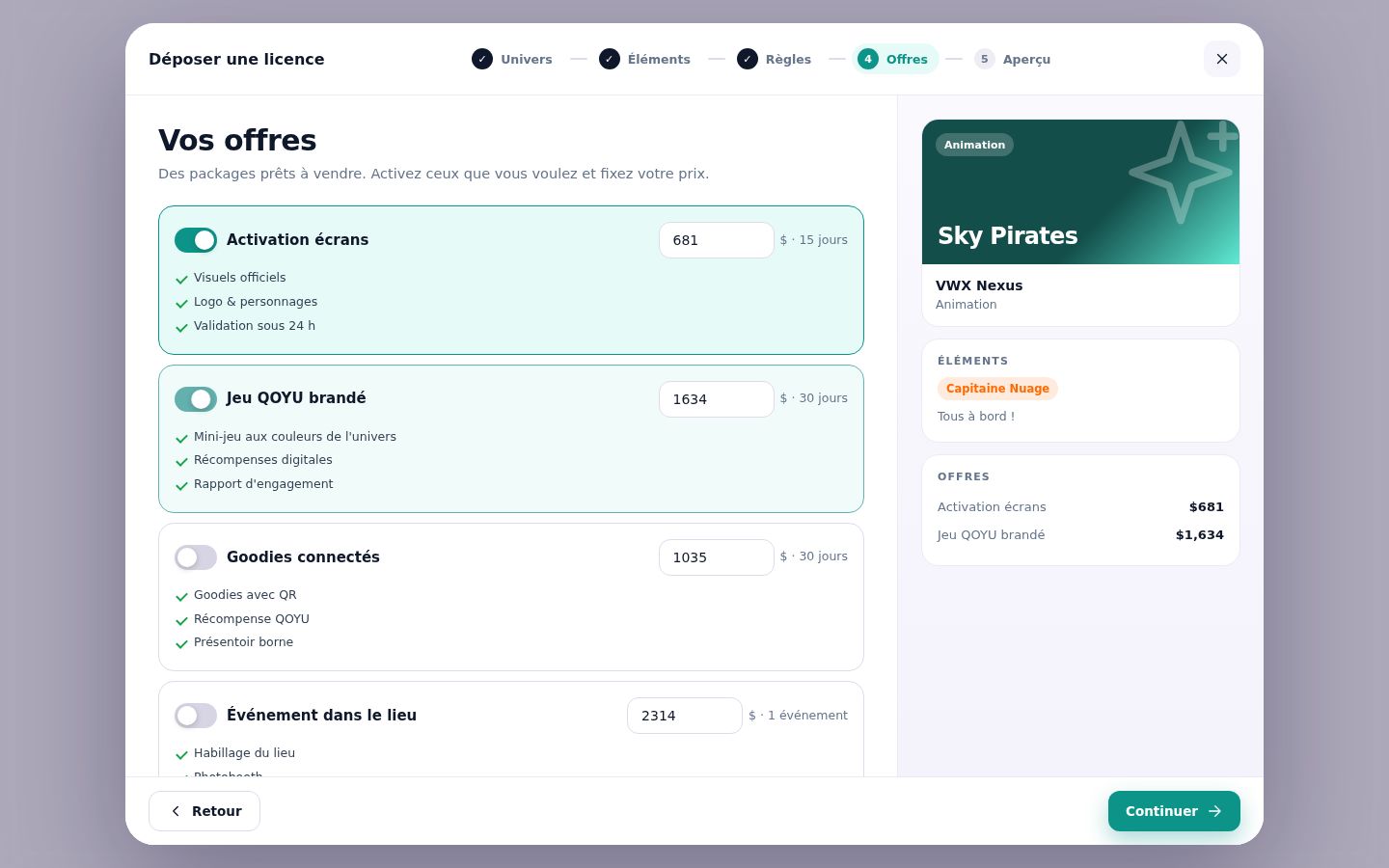1389x868 pixels.
Task: Close the Déposer une licence dialog
Action: click(x=1222, y=59)
